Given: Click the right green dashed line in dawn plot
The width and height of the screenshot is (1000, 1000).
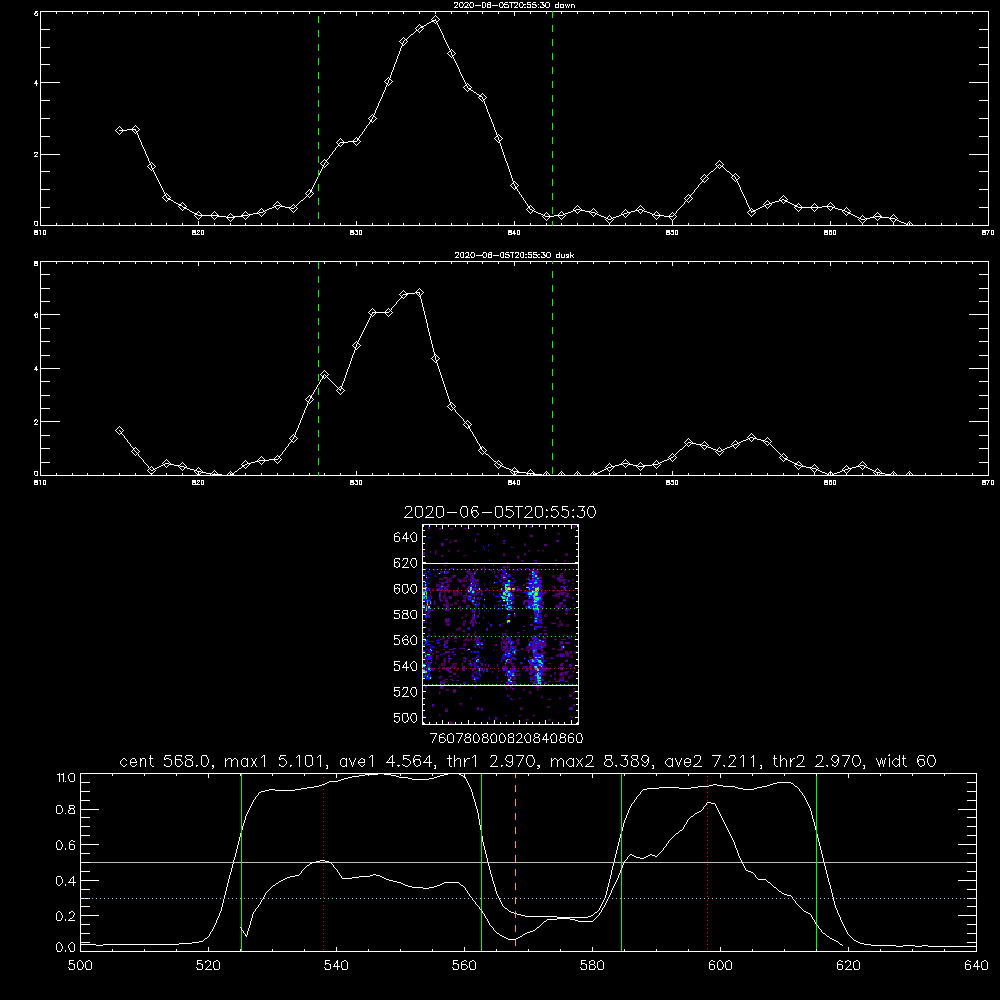Looking at the screenshot, I should [x=552, y=118].
